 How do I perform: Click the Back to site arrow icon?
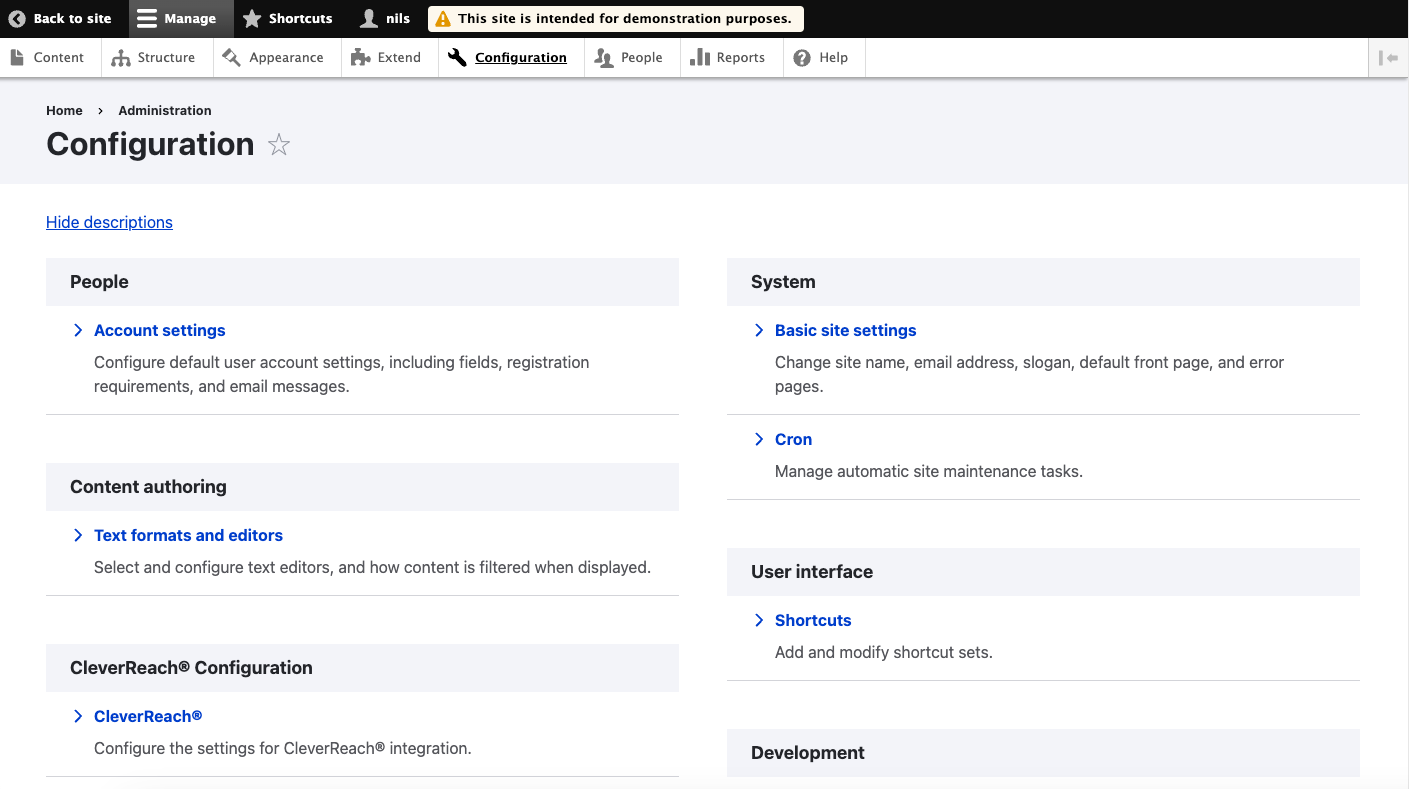pyautogui.click(x=17, y=18)
